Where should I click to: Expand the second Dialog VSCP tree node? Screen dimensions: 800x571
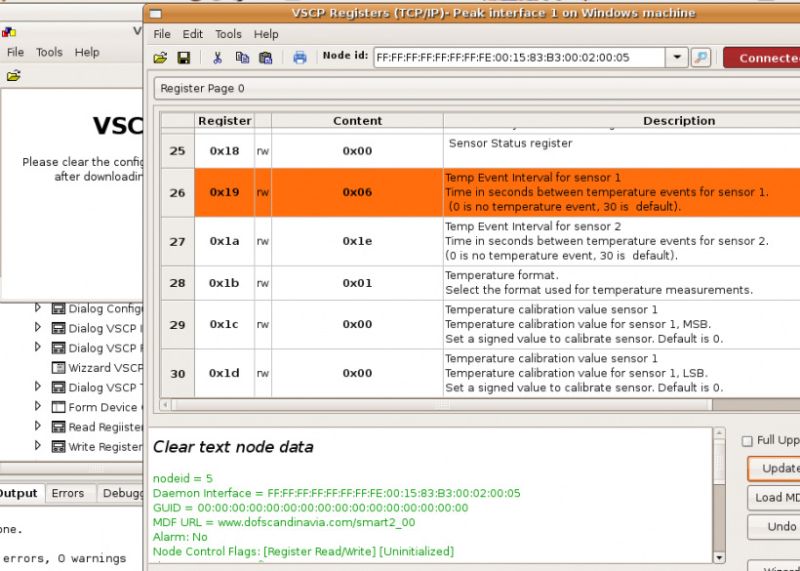(x=37, y=347)
